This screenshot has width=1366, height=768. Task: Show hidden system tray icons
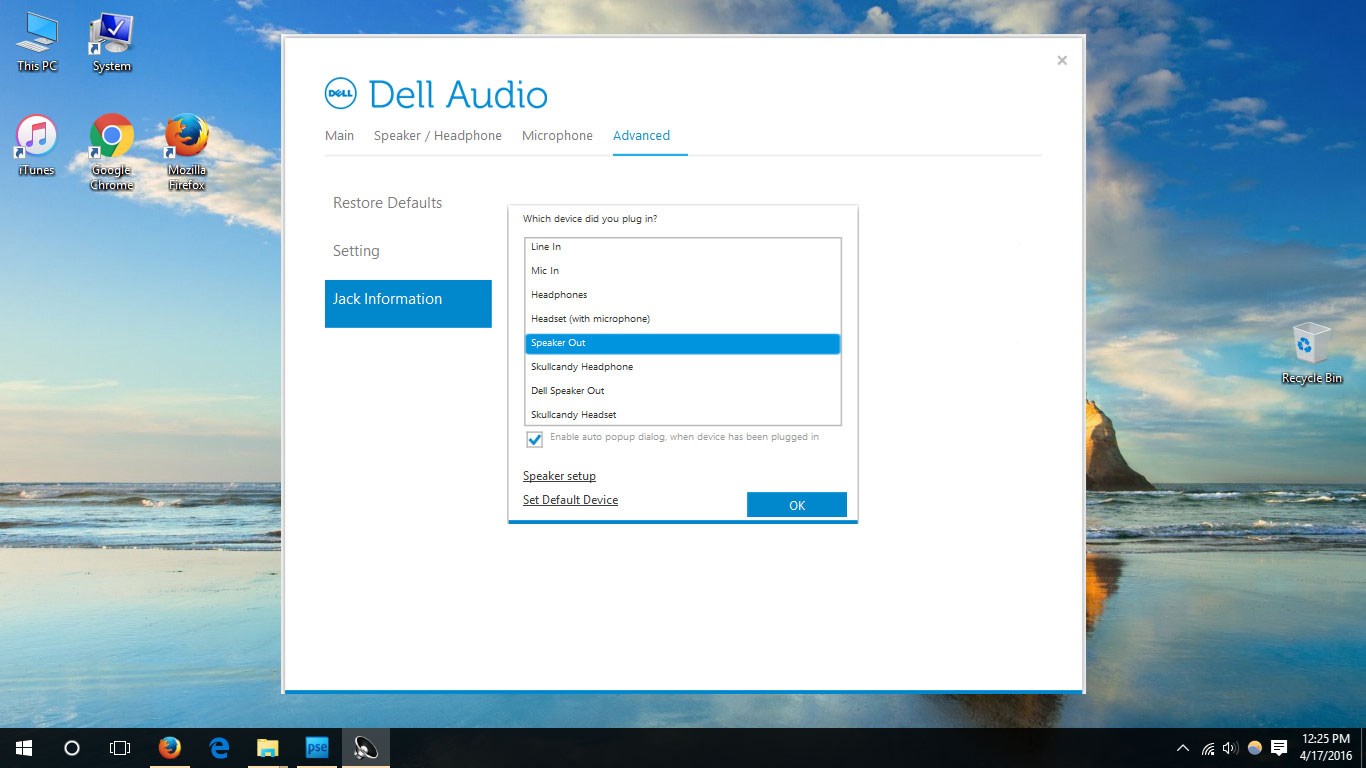pyautogui.click(x=1183, y=748)
